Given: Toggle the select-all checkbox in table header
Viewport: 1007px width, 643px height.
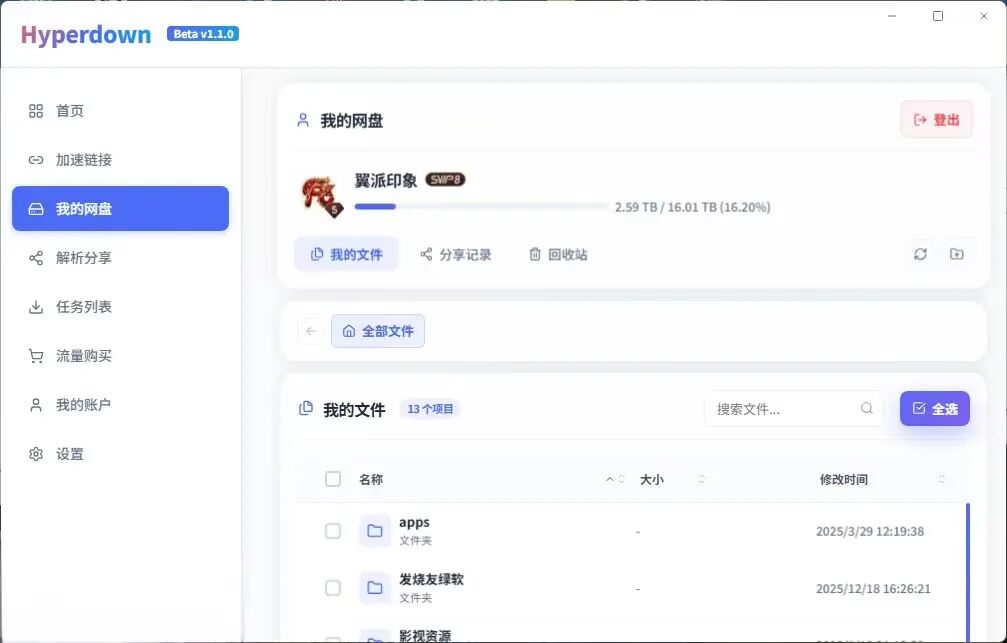Looking at the screenshot, I should pos(333,479).
